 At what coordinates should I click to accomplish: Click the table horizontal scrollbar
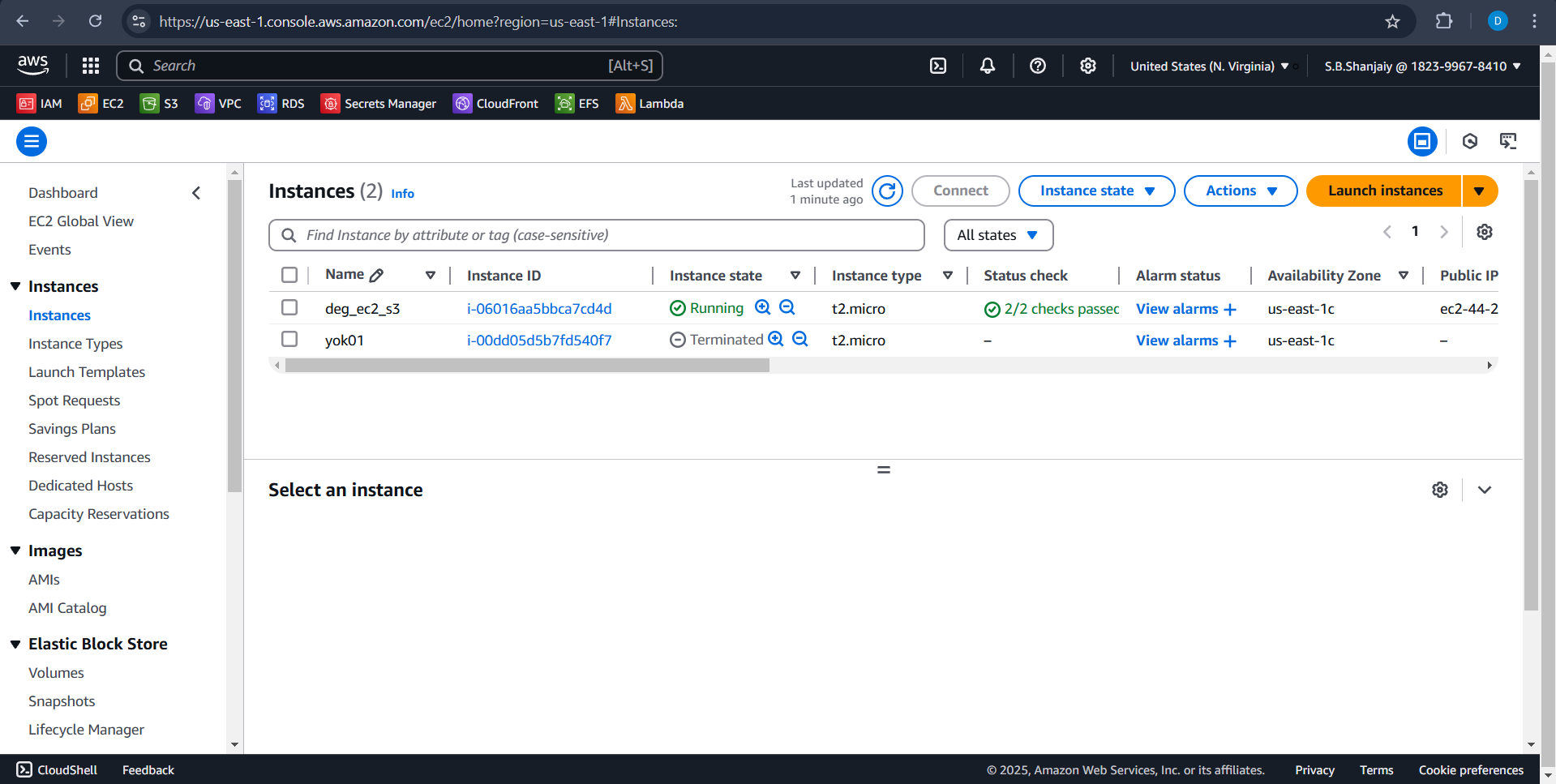point(527,366)
